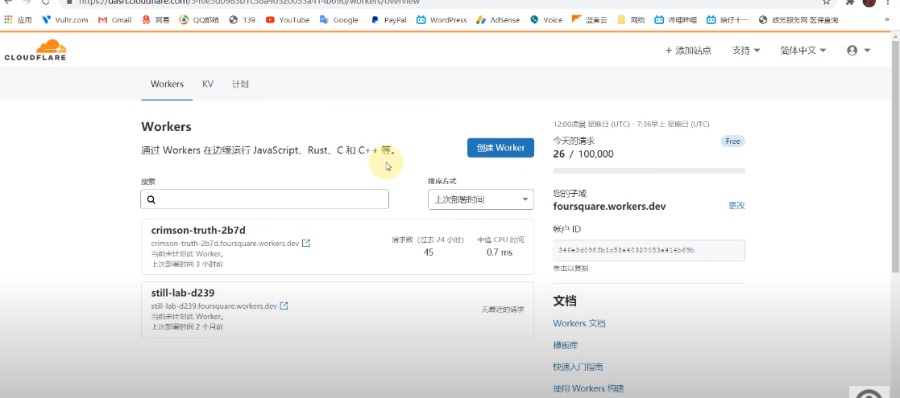Click the magnifier icon in search box
Viewport: 900px width, 398px height.
point(151,200)
